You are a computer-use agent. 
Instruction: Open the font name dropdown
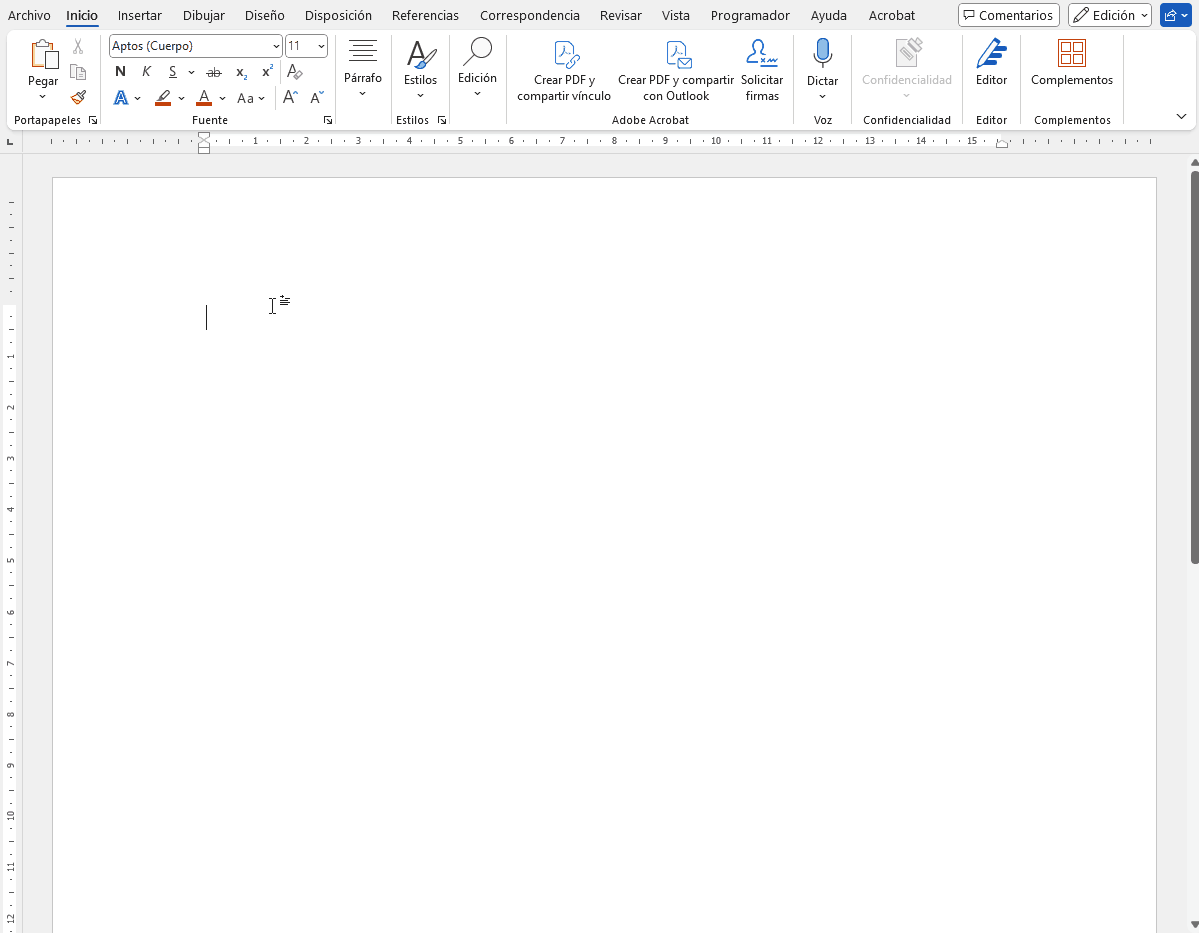coord(276,47)
